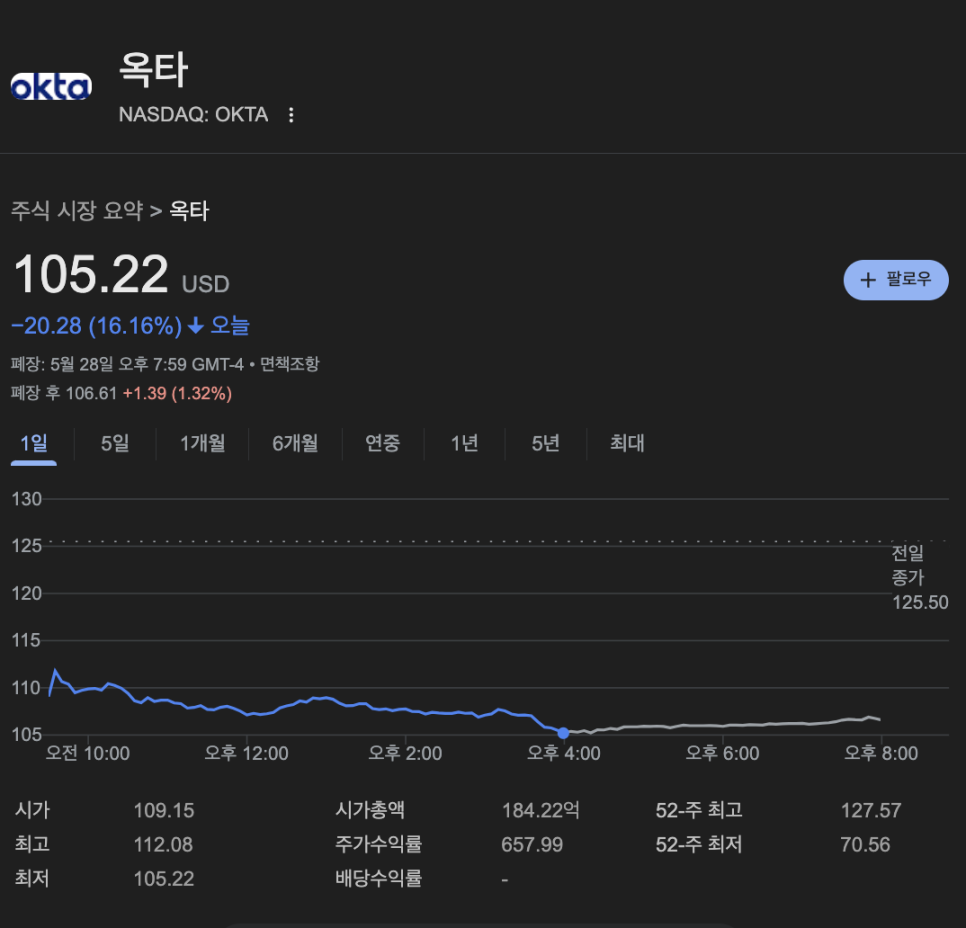The height and width of the screenshot is (928, 966).
Task: Click the 최저 value 105.22
Action: tap(164, 879)
